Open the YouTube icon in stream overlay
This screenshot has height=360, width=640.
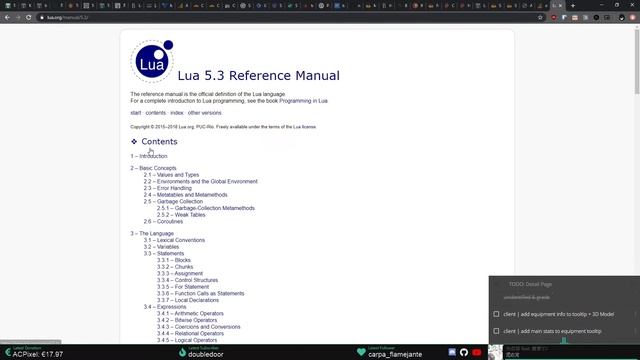click(476, 352)
